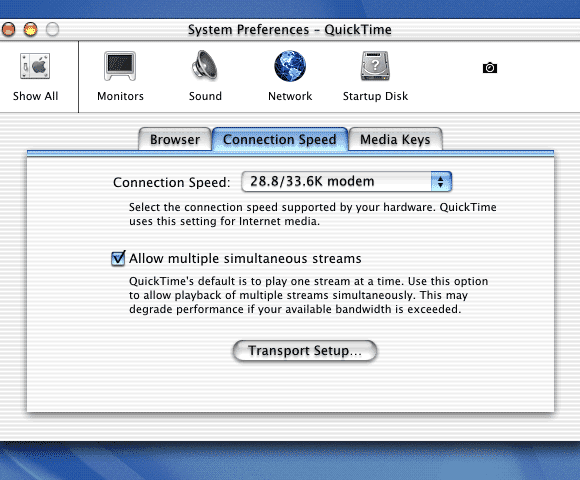The image size is (580, 480).
Task: Switch to the Media Keys tab
Action: point(395,139)
